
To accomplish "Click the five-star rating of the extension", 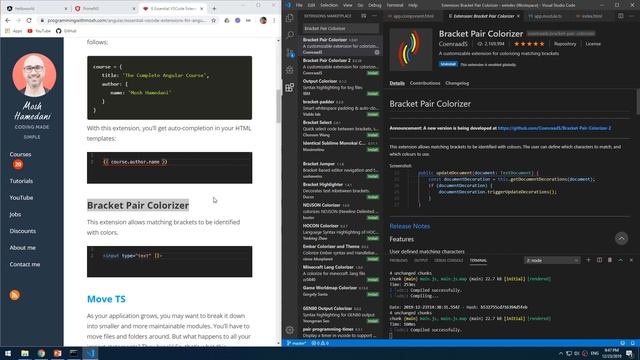I will pos(529,44).
